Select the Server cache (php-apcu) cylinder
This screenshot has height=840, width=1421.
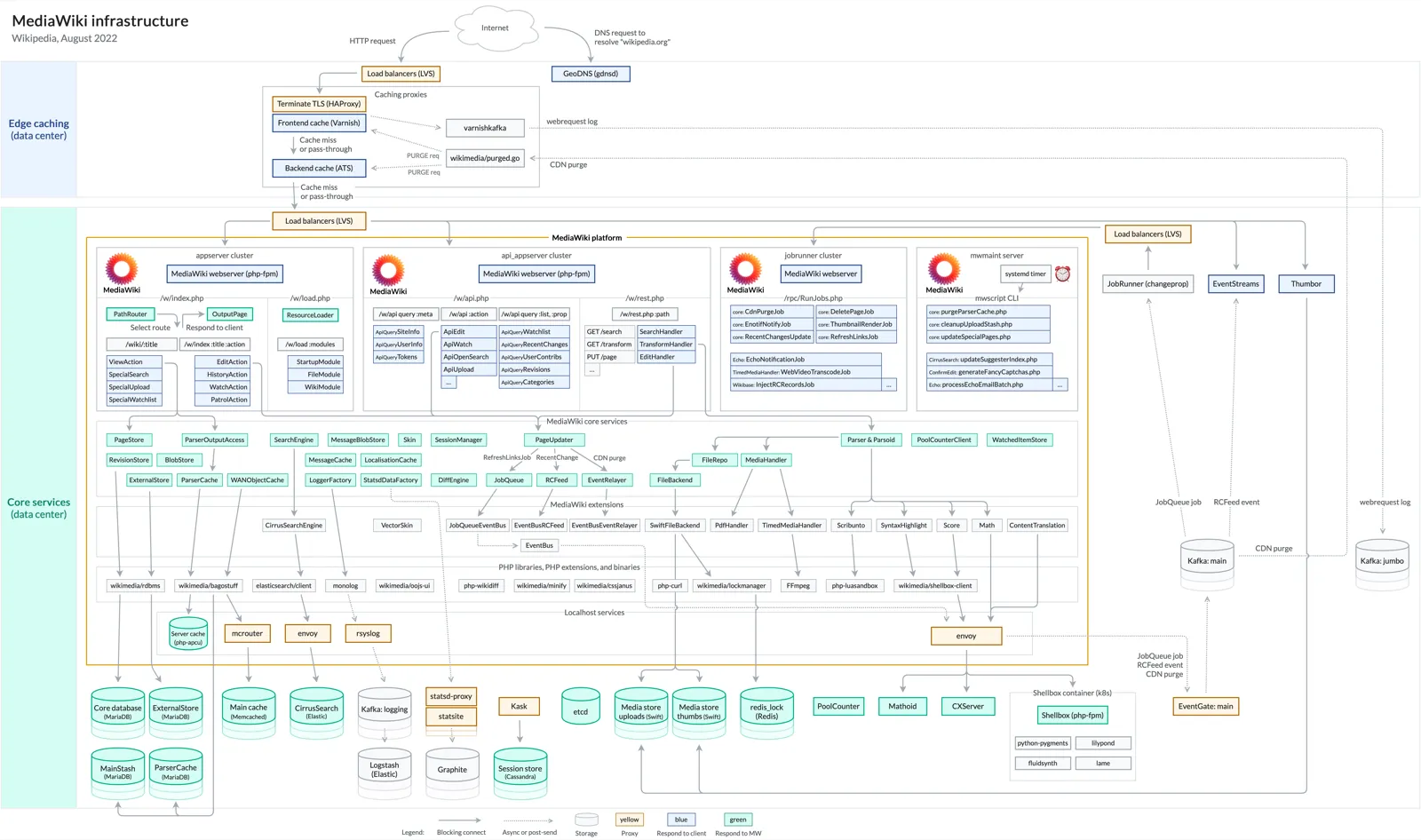pyautogui.click(x=188, y=635)
